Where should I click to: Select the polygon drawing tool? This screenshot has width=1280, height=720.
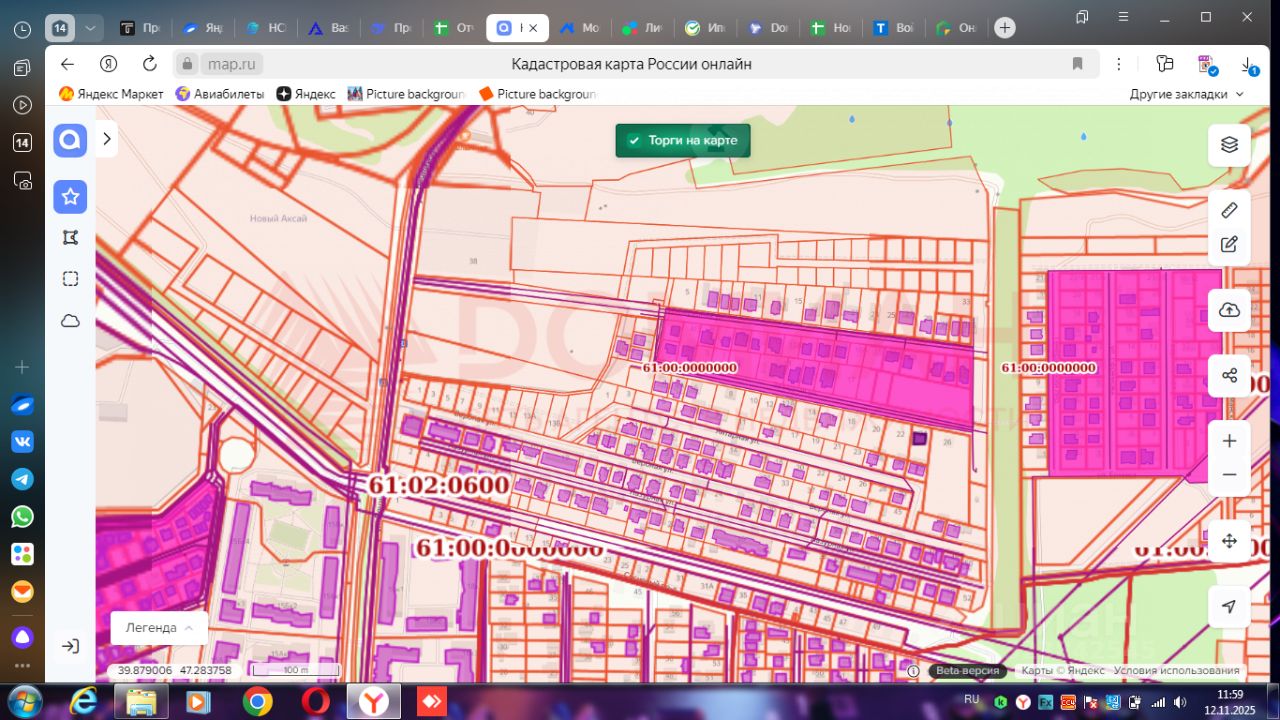pyautogui.click(x=70, y=238)
